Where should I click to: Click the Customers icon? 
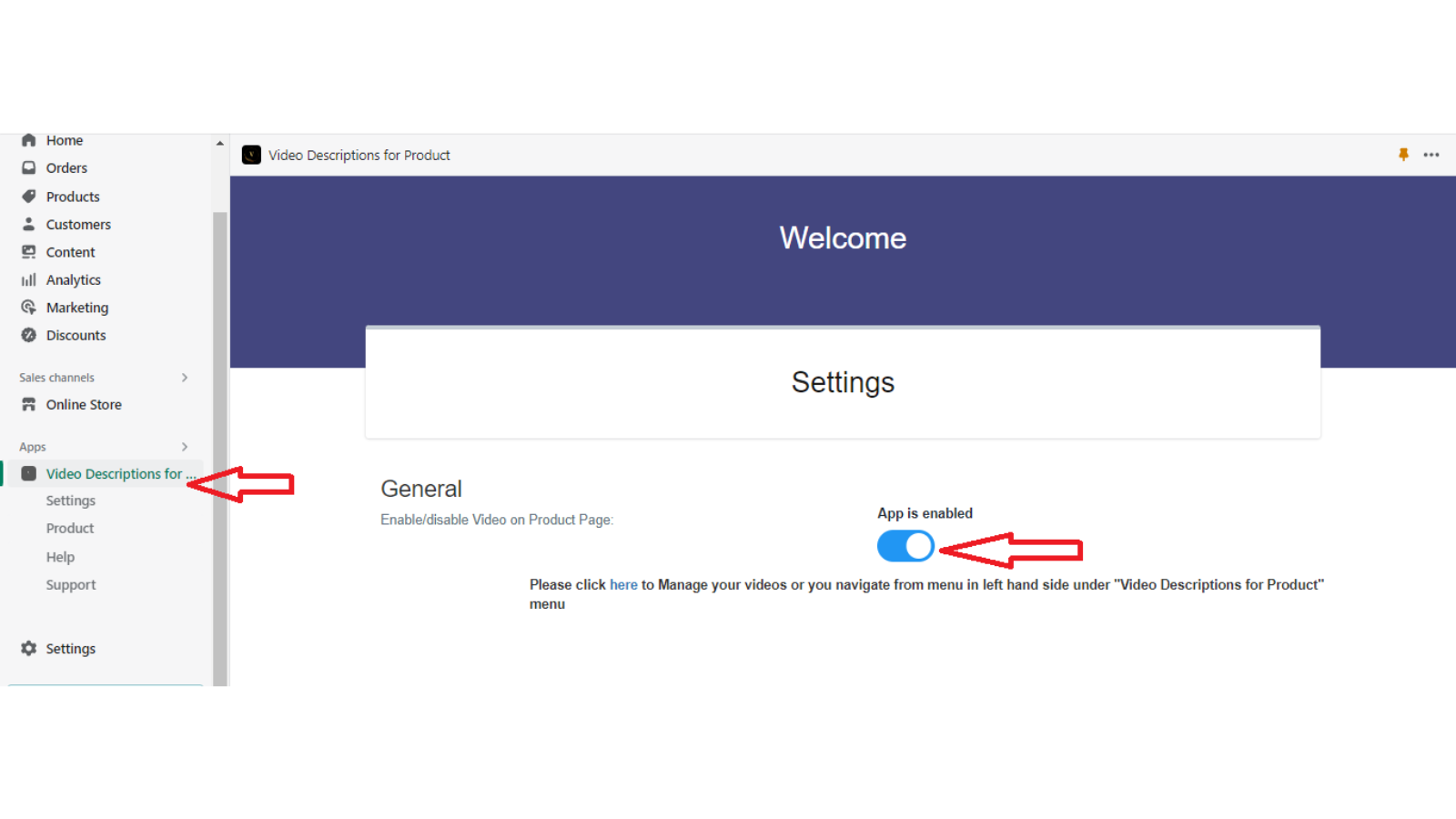[28, 224]
